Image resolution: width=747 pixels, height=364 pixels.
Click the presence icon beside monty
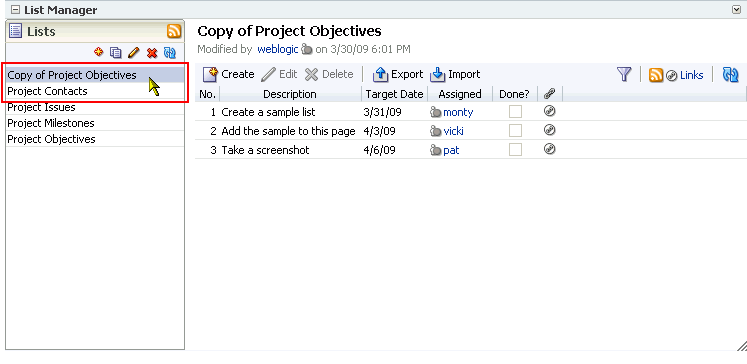click(435, 112)
